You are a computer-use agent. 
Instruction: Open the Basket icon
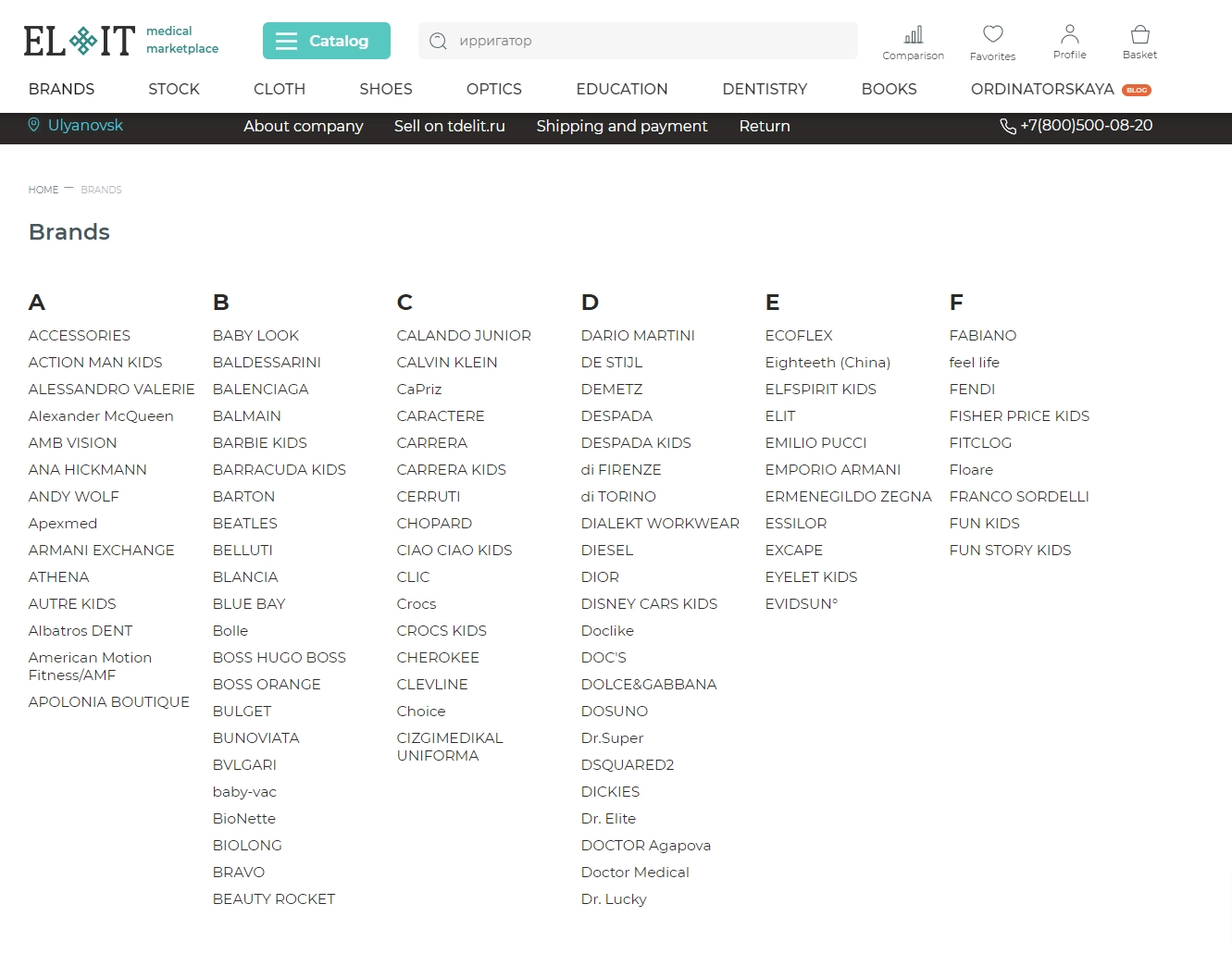1140,34
